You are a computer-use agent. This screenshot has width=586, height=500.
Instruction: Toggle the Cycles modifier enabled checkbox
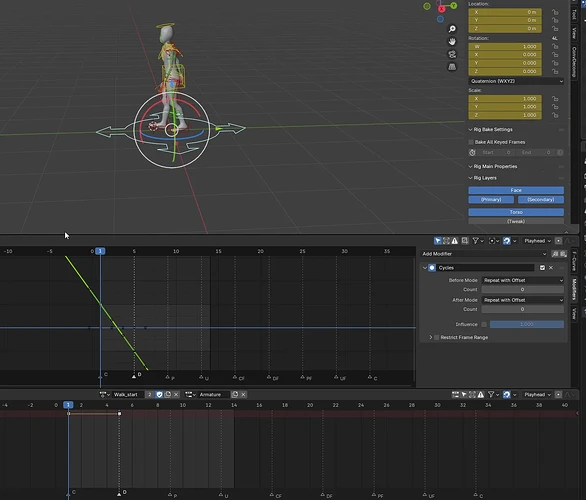click(542, 268)
